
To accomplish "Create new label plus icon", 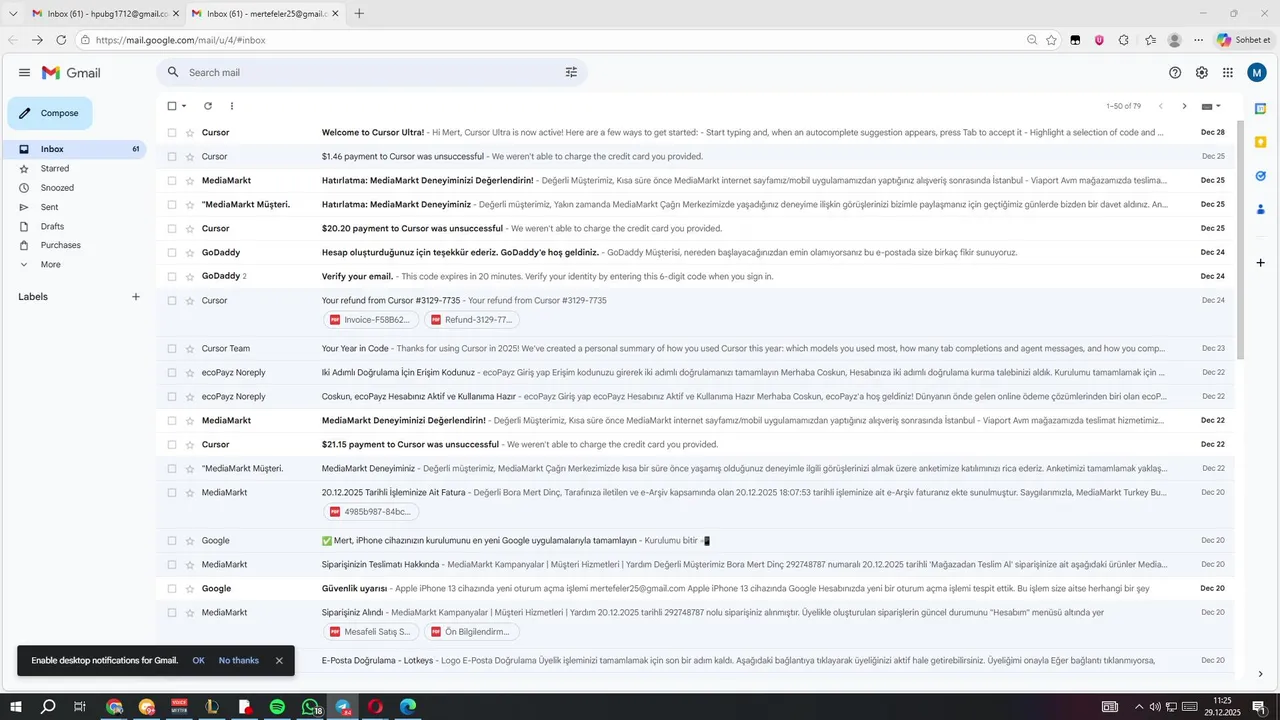I will point(136,297).
